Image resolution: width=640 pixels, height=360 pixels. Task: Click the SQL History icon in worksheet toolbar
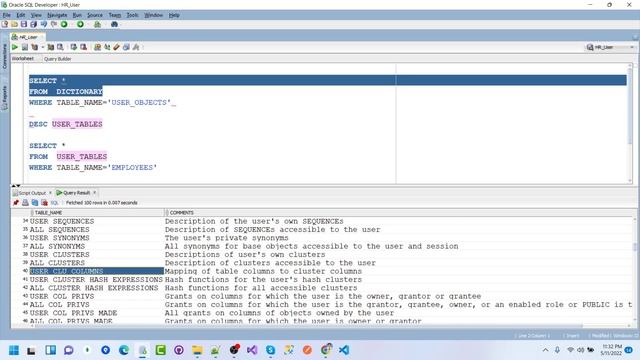[x=126, y=47]
